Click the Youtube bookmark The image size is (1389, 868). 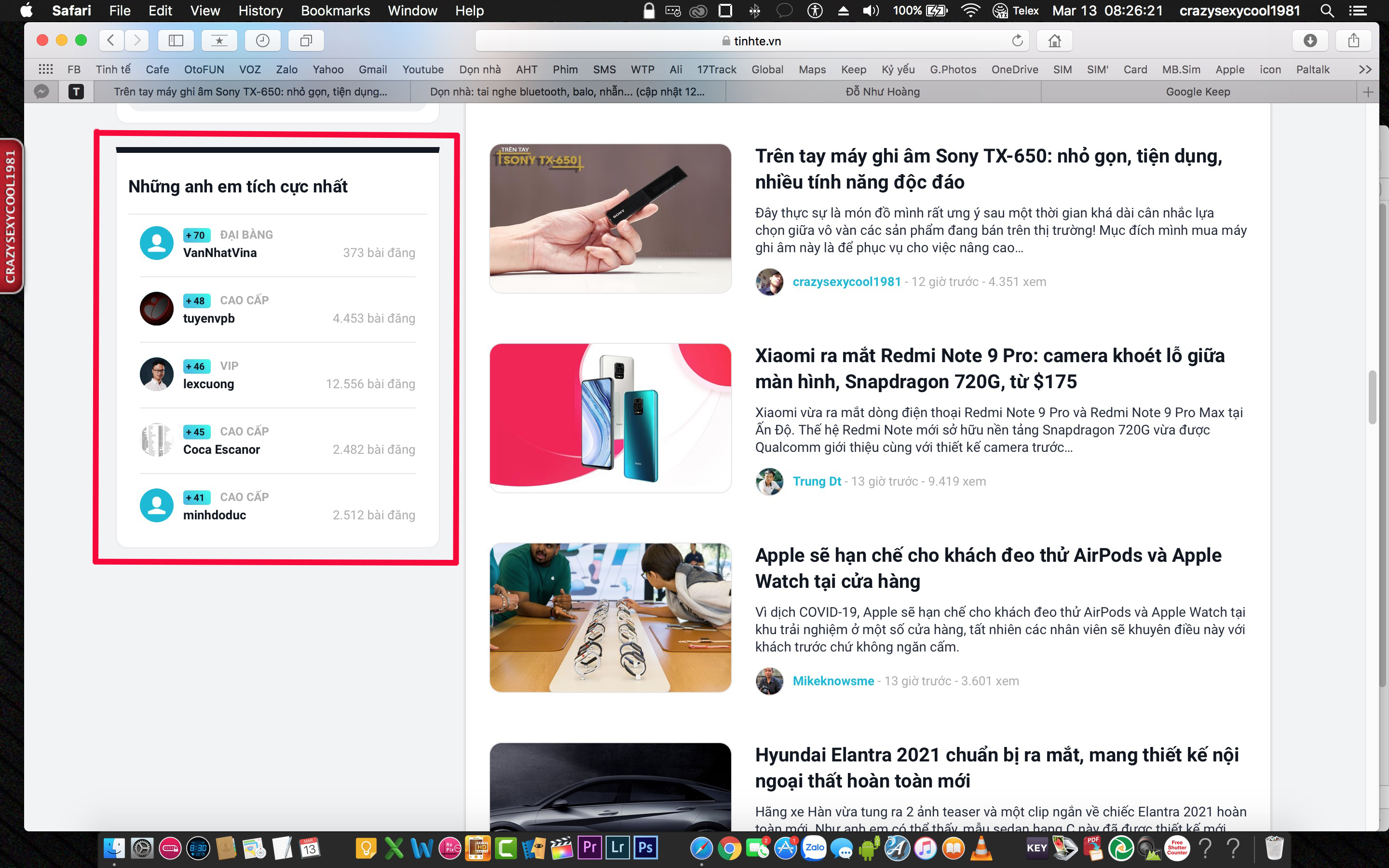coord(422,69)
